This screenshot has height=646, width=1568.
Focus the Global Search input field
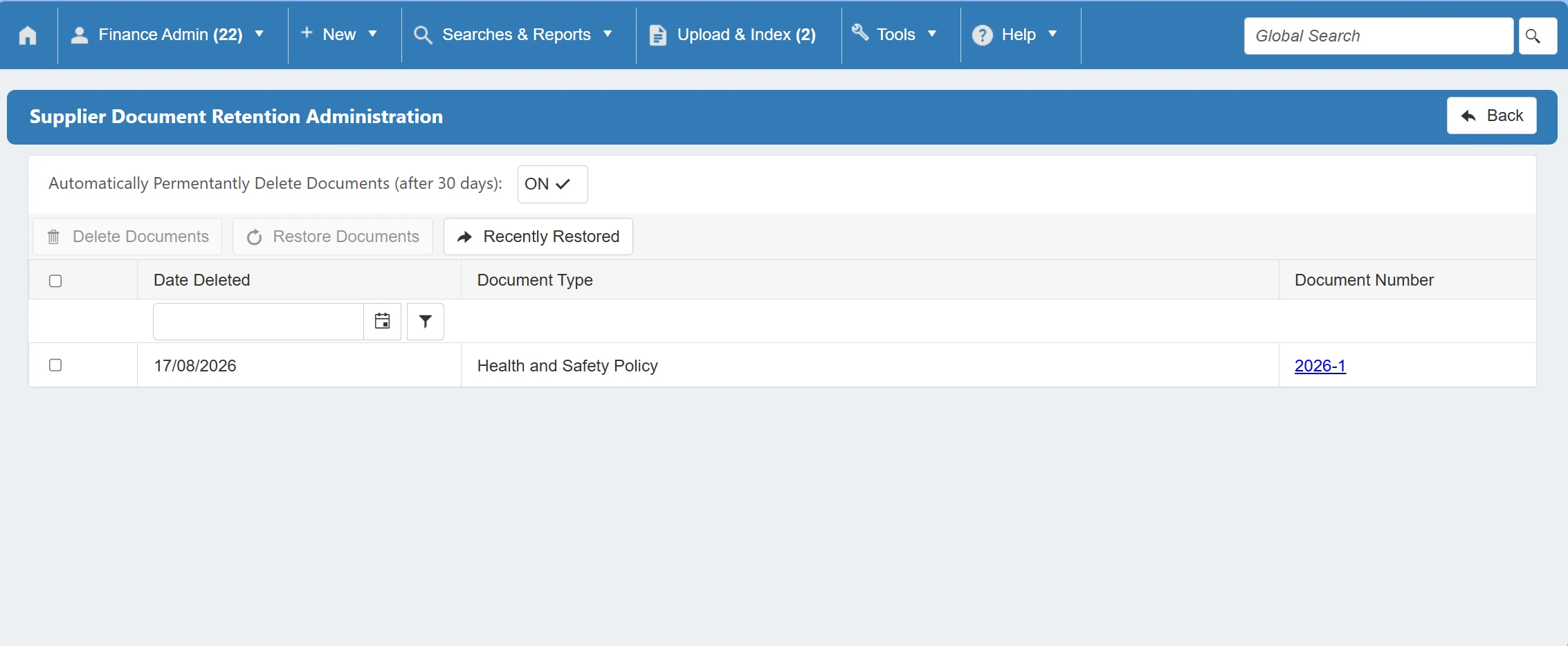point(1378,36)
